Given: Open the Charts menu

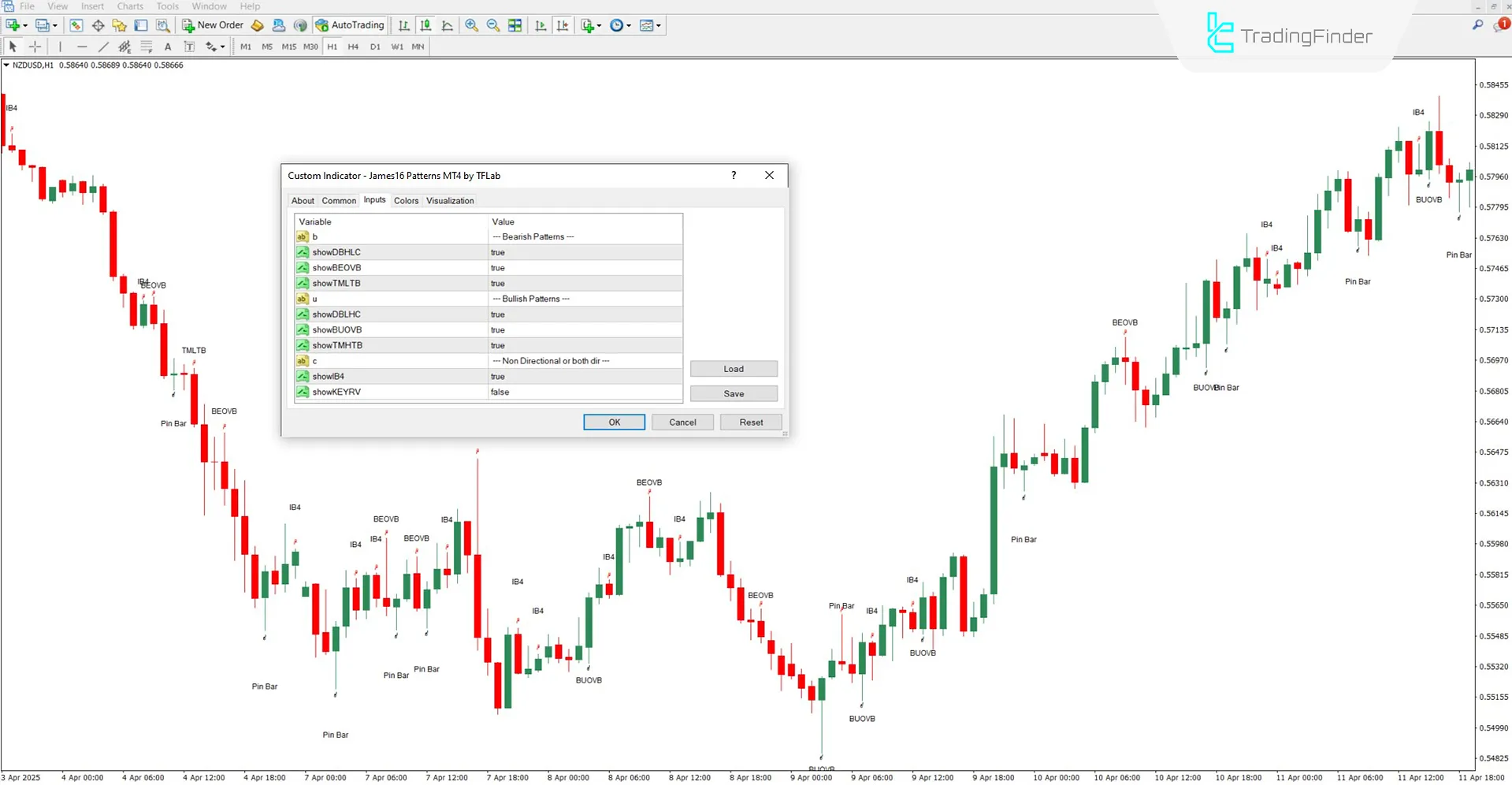Looking at the screenshot, I should click(x=129, y=6).
